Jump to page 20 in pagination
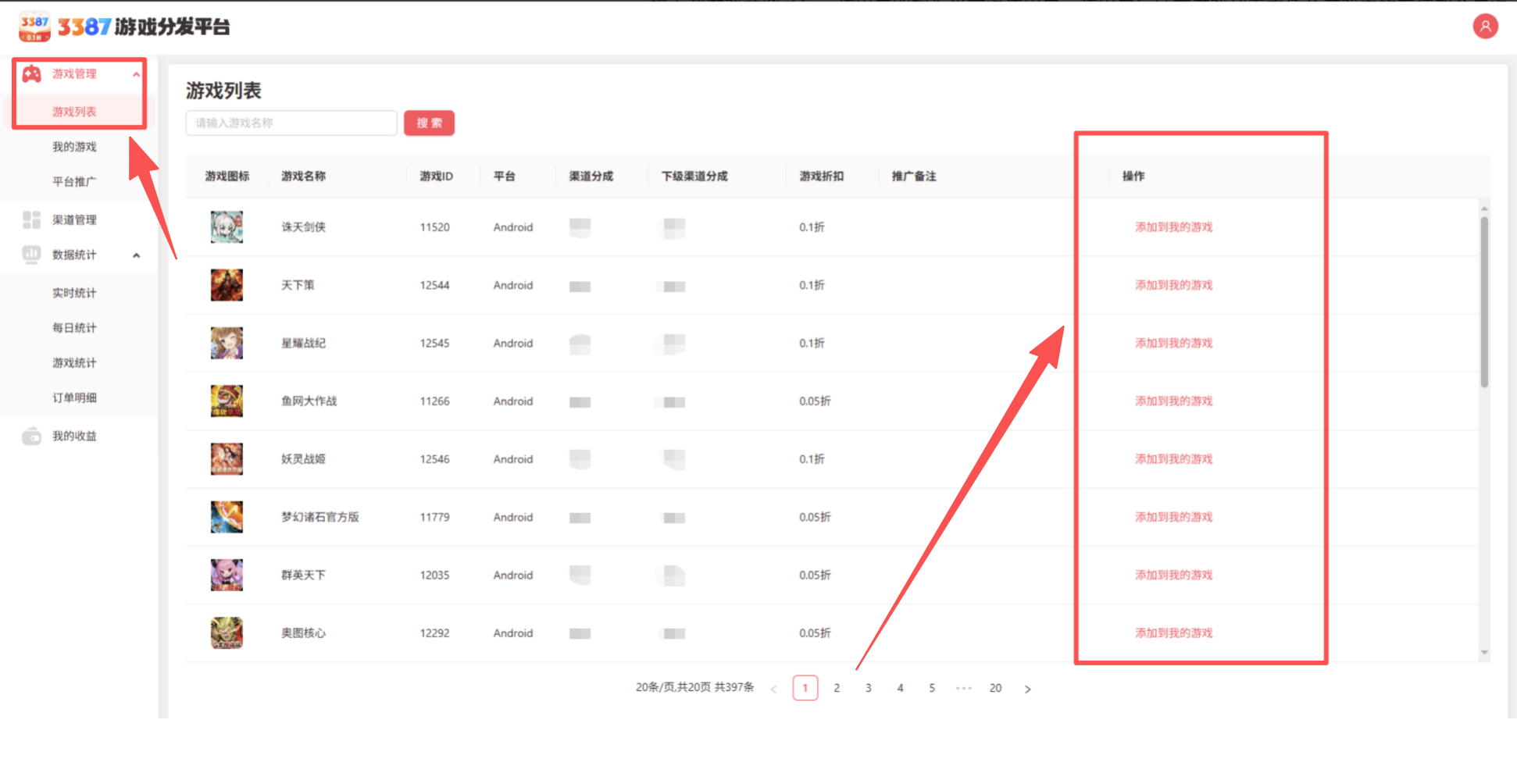1517x784 pixels. [995, 689]
